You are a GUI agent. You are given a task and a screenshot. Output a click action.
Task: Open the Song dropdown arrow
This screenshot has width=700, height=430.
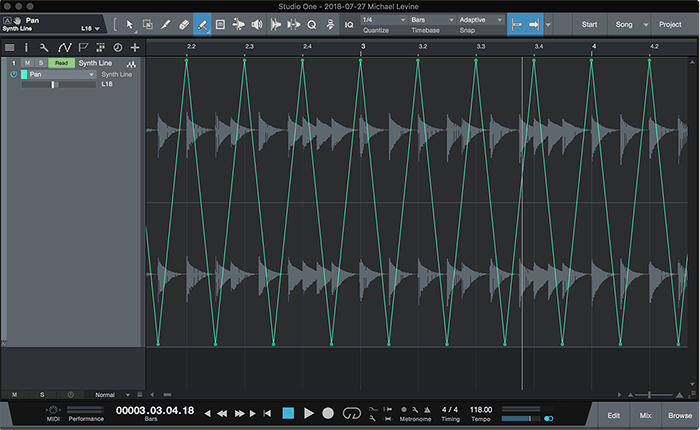click(646, 25)
